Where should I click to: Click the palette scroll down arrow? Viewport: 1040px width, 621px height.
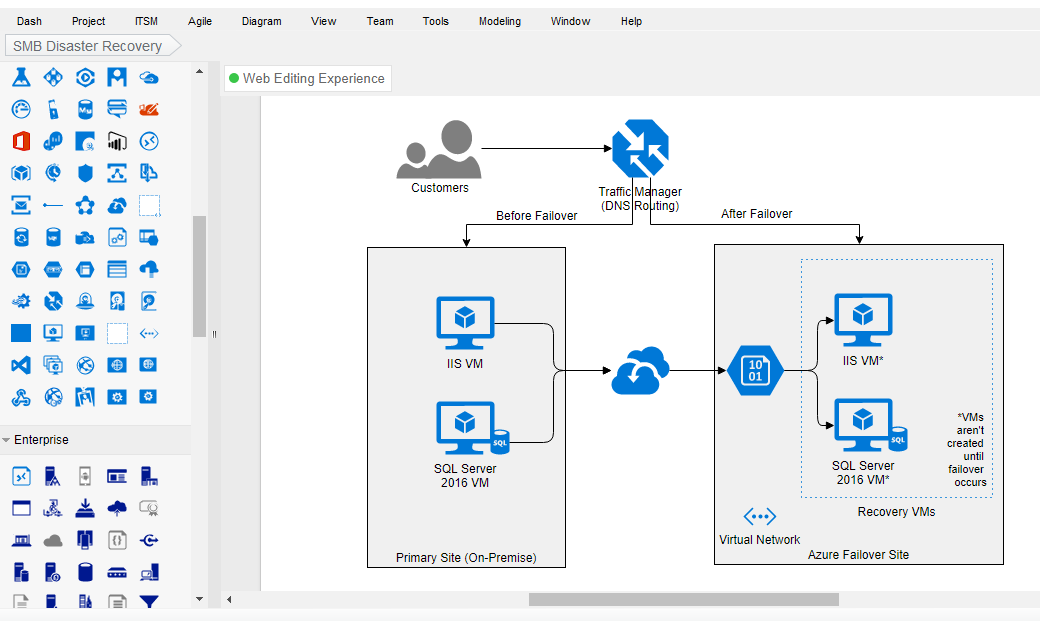[199, 599]
